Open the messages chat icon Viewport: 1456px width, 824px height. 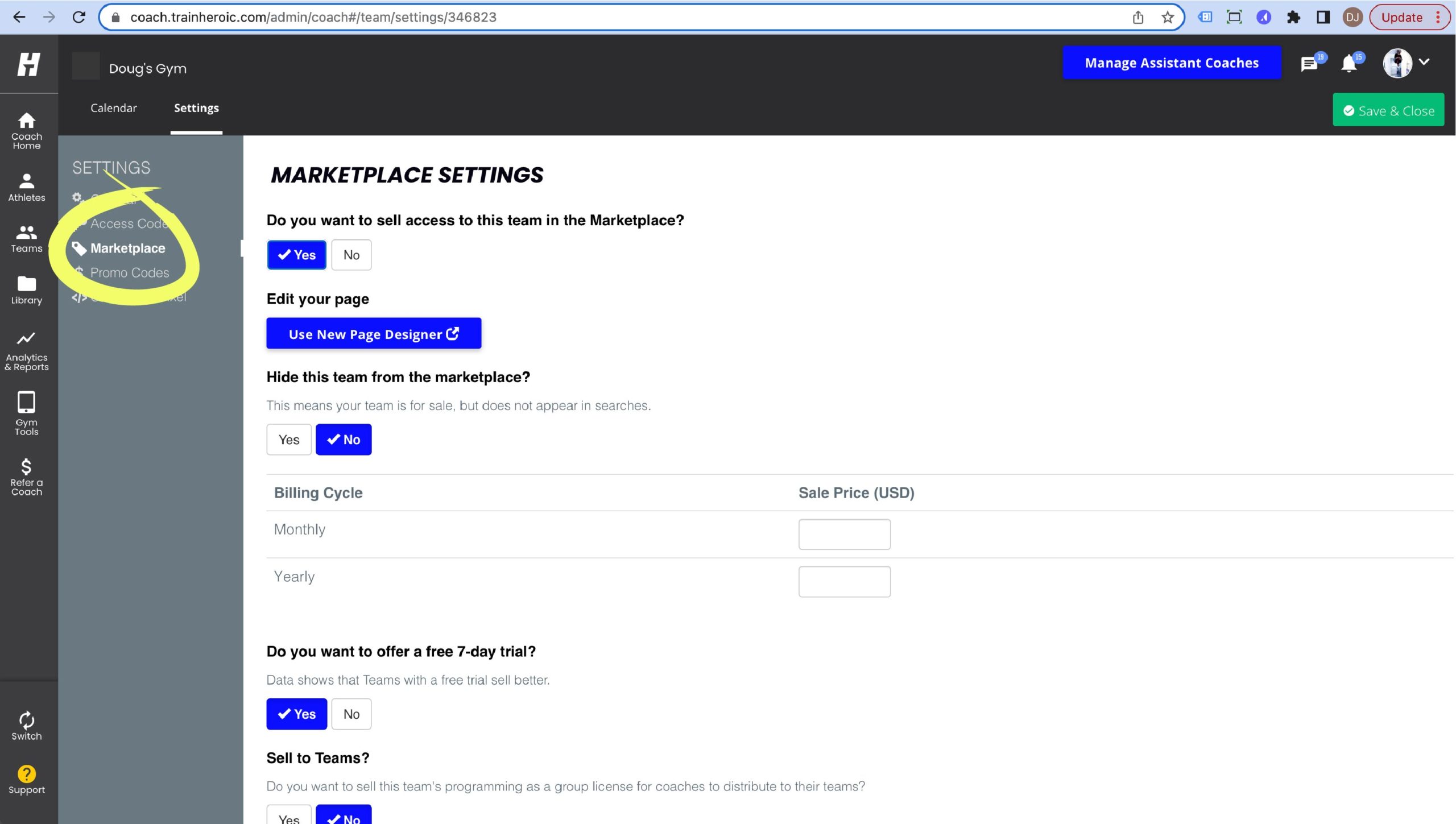[x=1309, y=64]
